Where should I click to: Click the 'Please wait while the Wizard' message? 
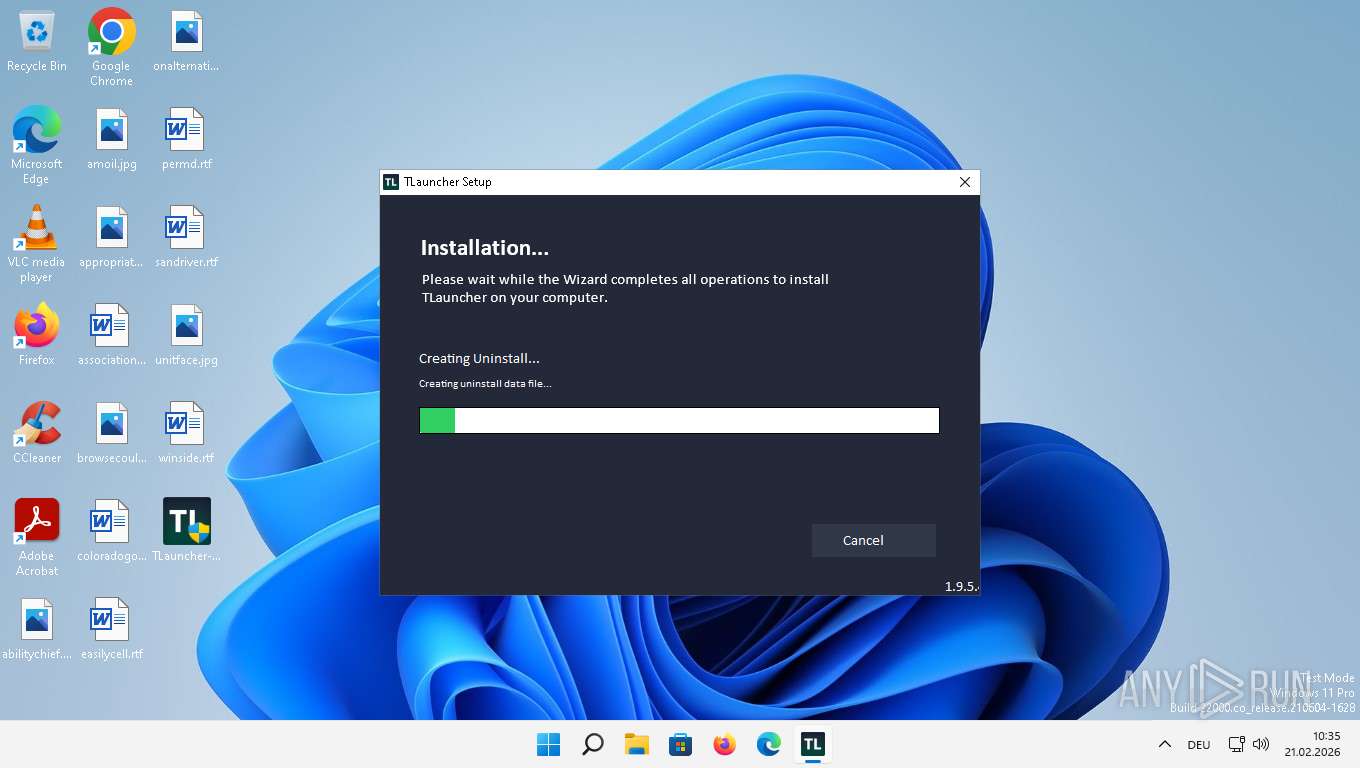[625, 288]
